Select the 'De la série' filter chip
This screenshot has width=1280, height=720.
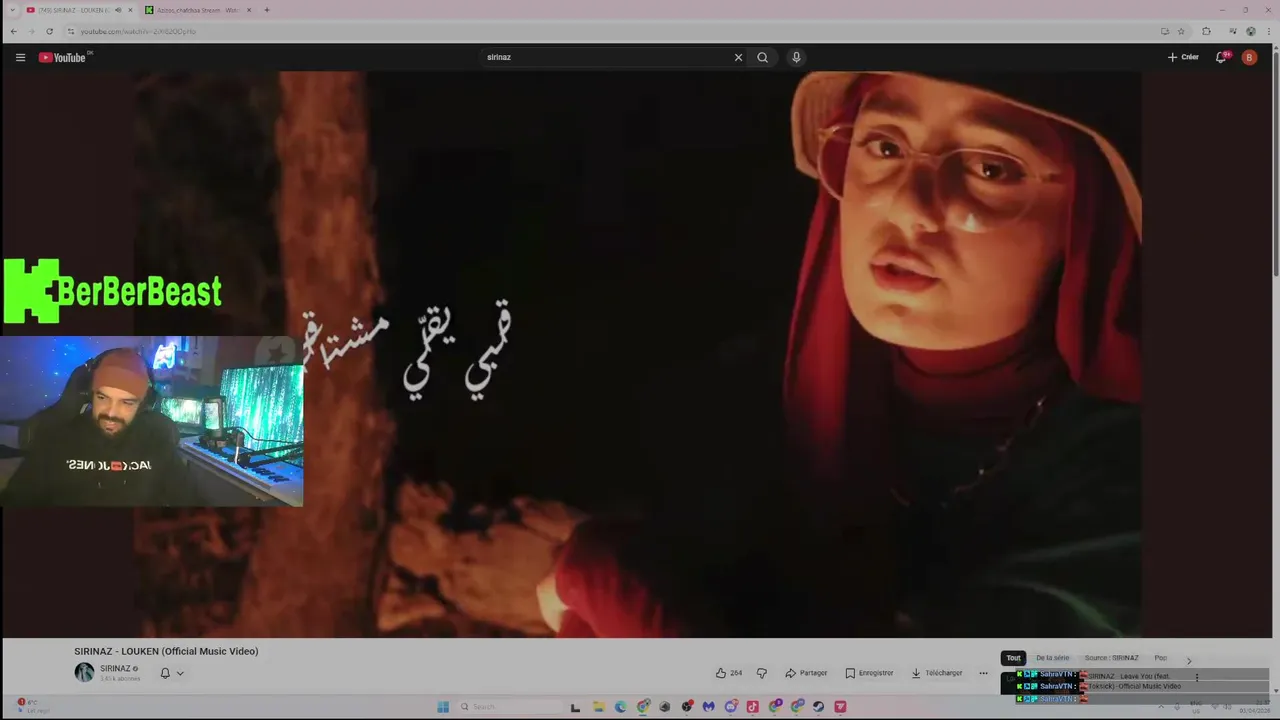pos(1052,658)
